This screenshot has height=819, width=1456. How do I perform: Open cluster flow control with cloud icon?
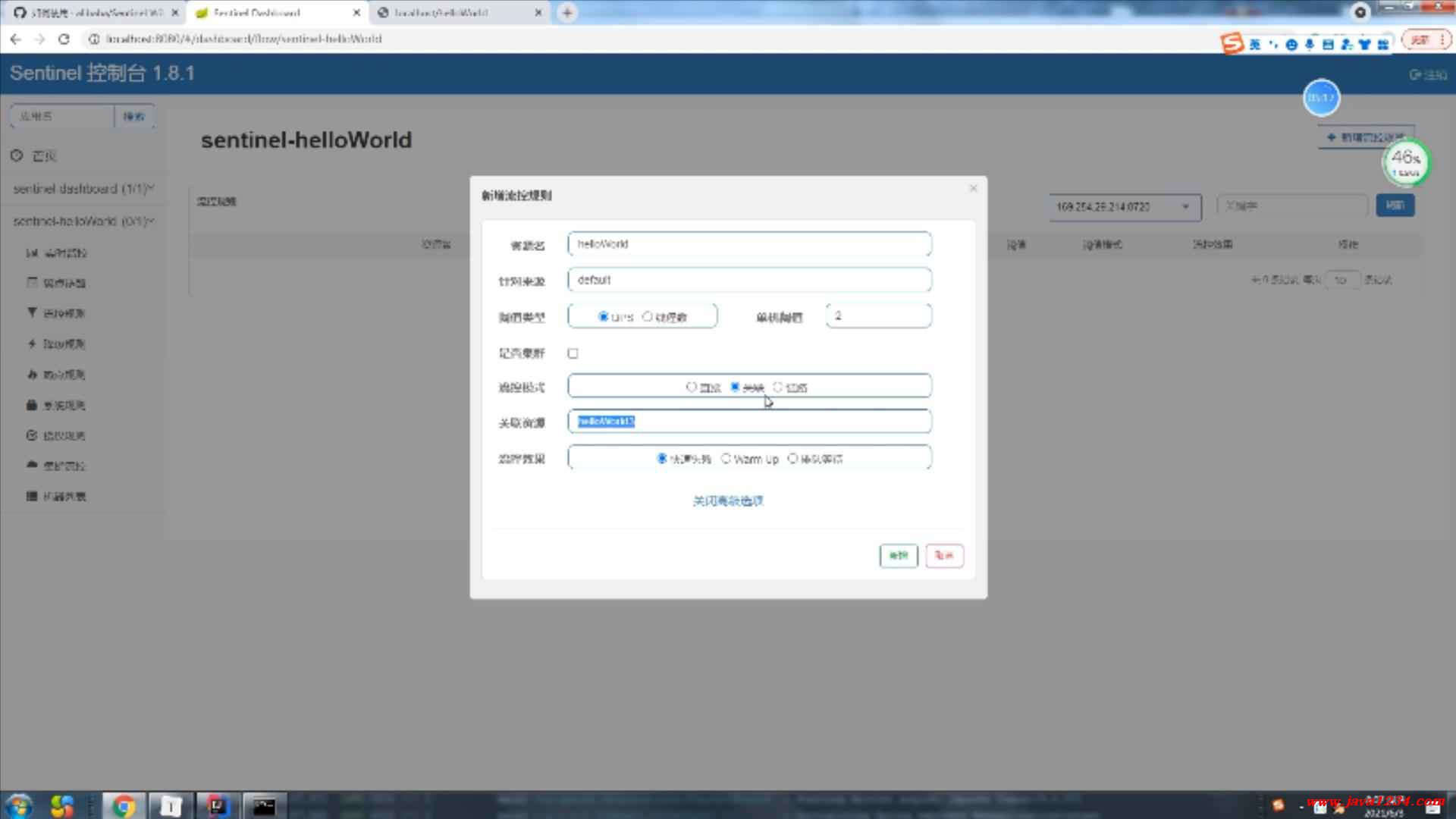pyautogui.click(x=57, y=466)
